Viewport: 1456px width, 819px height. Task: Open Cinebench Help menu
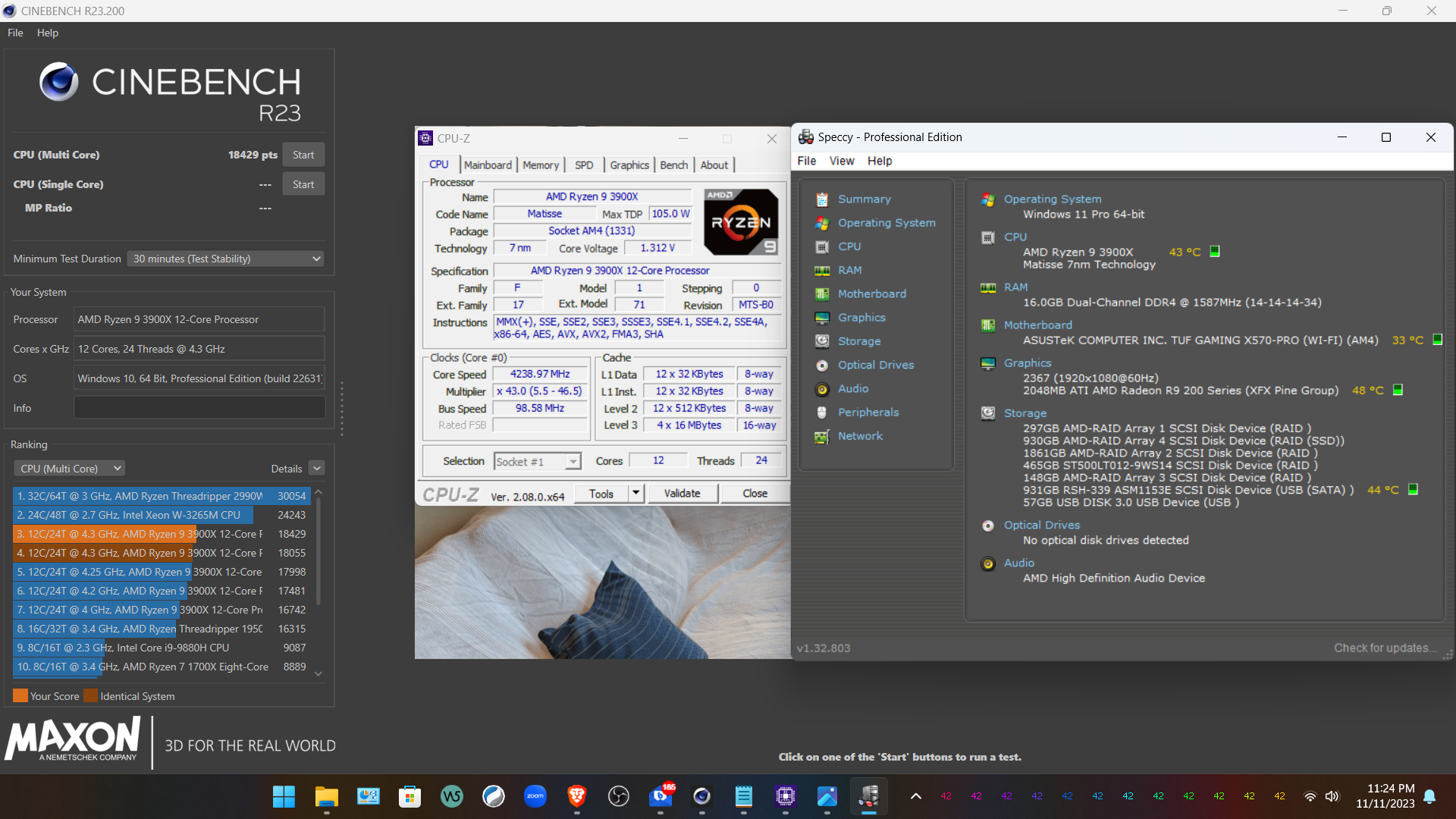pyautogui.click(x=48, y=33)
